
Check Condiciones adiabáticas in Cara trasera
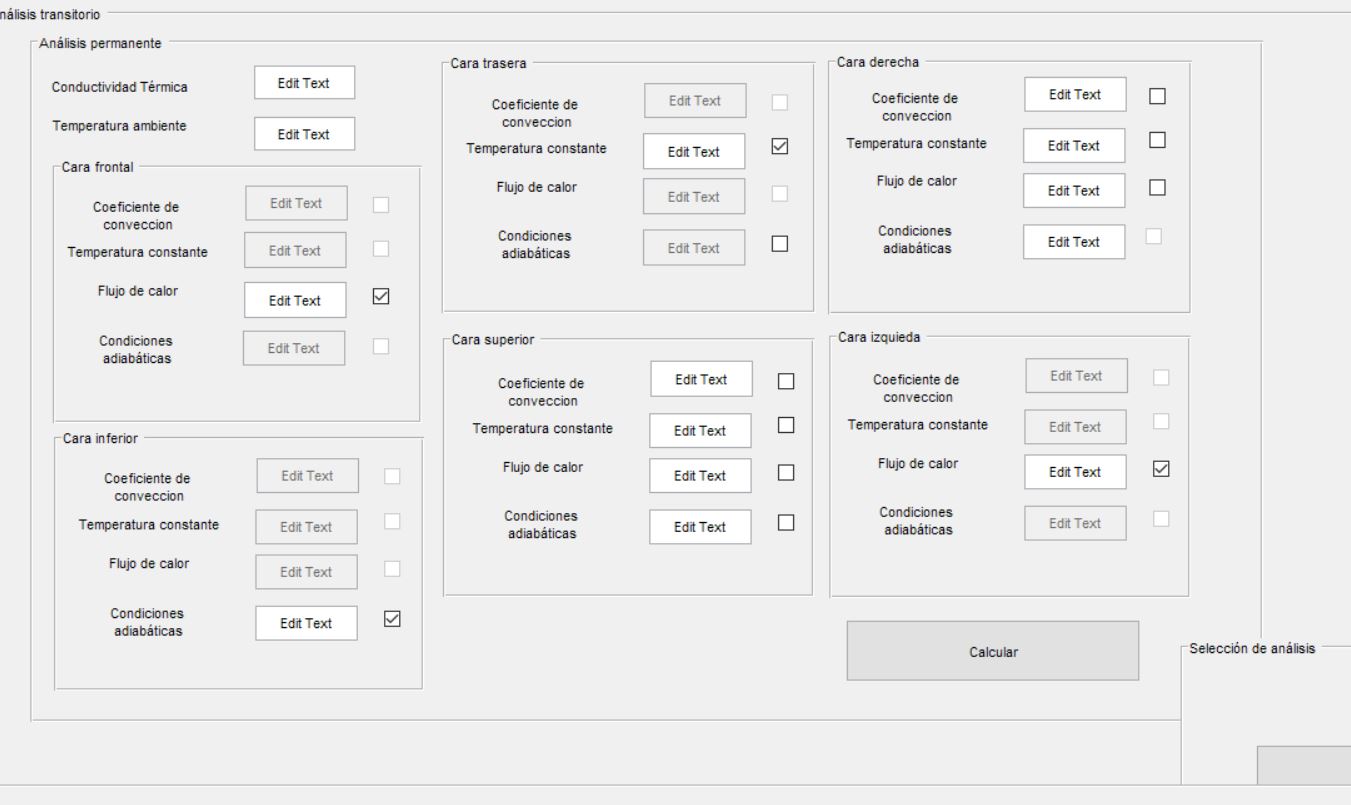point(780,243)
